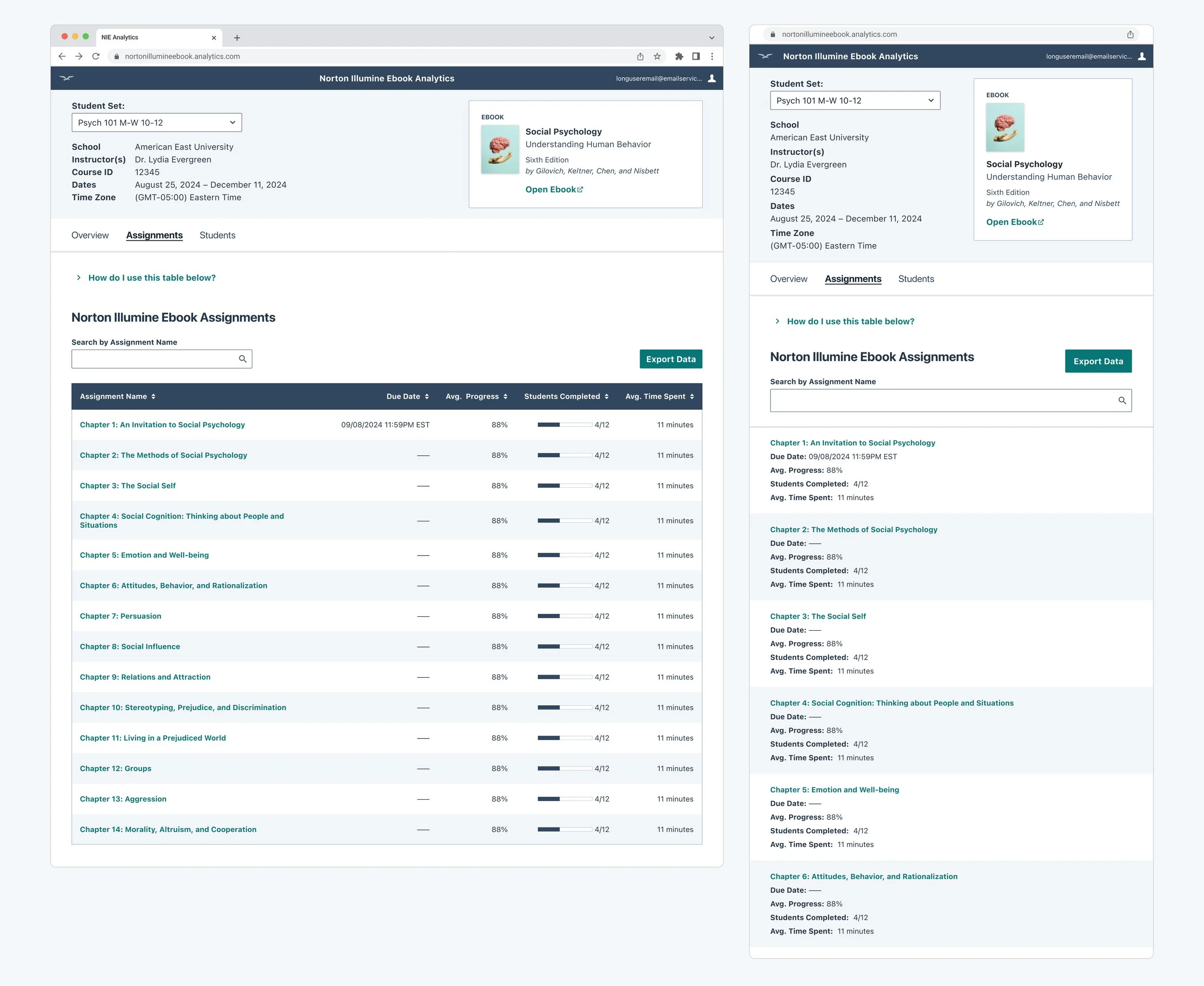
Task: Open the desktop Student Set dropdown
Action: 156,123
